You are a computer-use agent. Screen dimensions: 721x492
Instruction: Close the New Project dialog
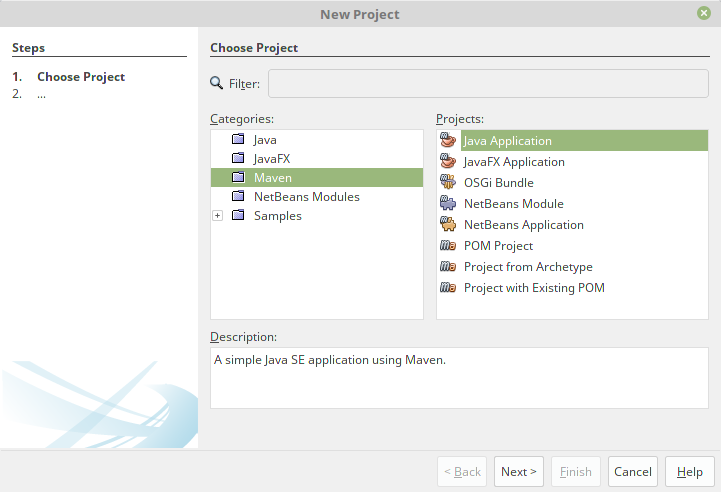704,13
